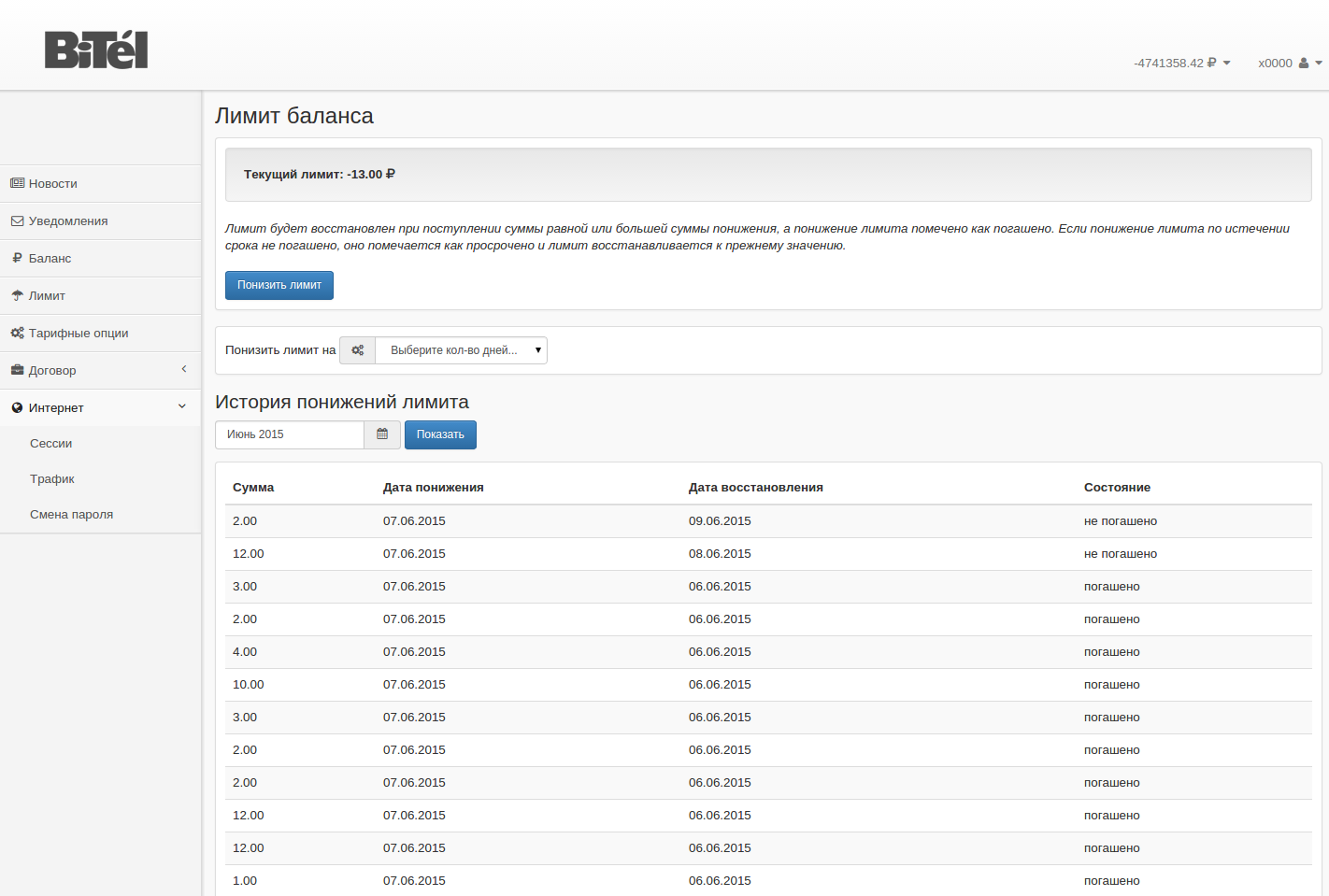Open the x0000 user account menu
Image resolution: width=1329 pixels, height=896 pixels.
tap(1289, 64)
